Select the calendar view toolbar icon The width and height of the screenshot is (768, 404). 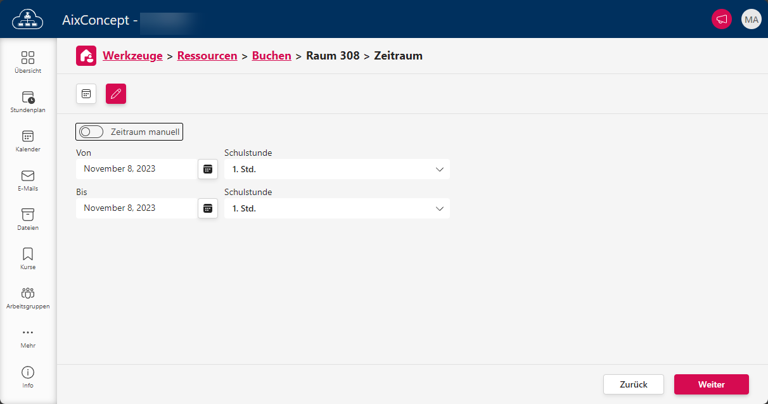tap(87, 94)
